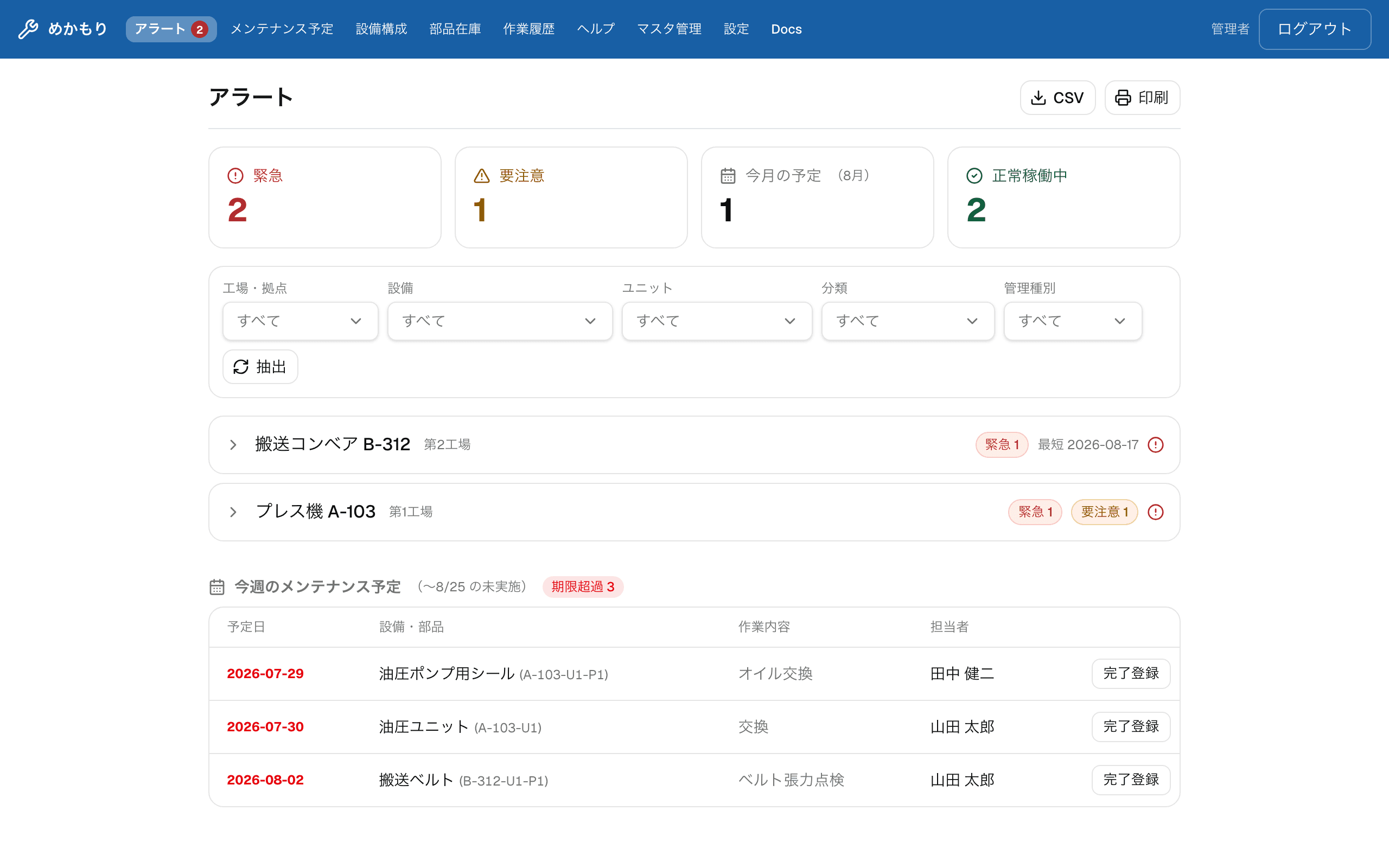Click the calendar icon beside 今週のメンテナンス予定
Image resolution: width=1389 pixels, height=868 pixels.
point(217,586)
